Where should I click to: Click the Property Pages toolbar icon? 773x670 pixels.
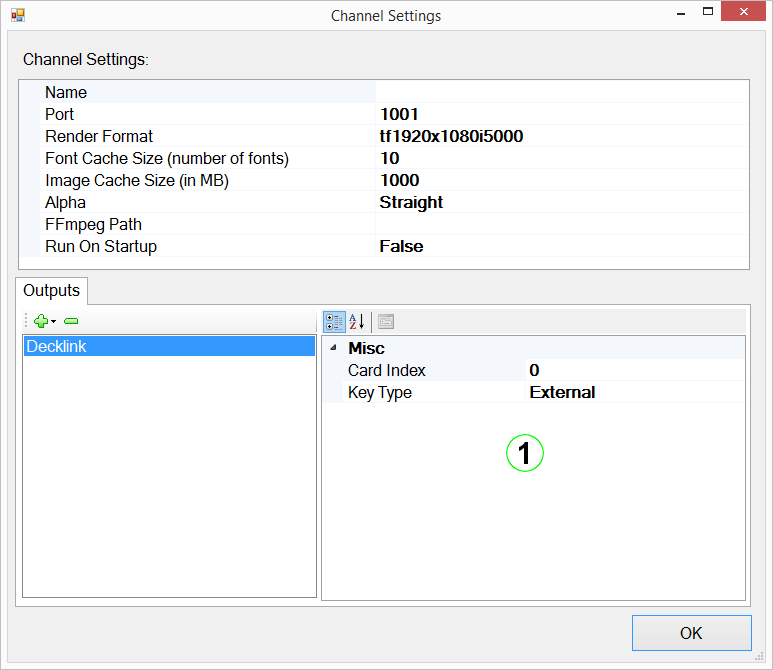click(x=386, y=322)
